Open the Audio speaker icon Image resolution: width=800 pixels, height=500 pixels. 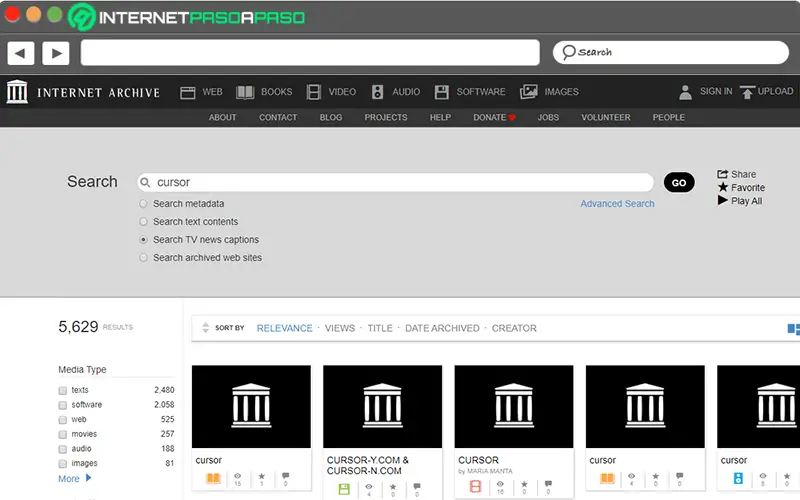377,92
